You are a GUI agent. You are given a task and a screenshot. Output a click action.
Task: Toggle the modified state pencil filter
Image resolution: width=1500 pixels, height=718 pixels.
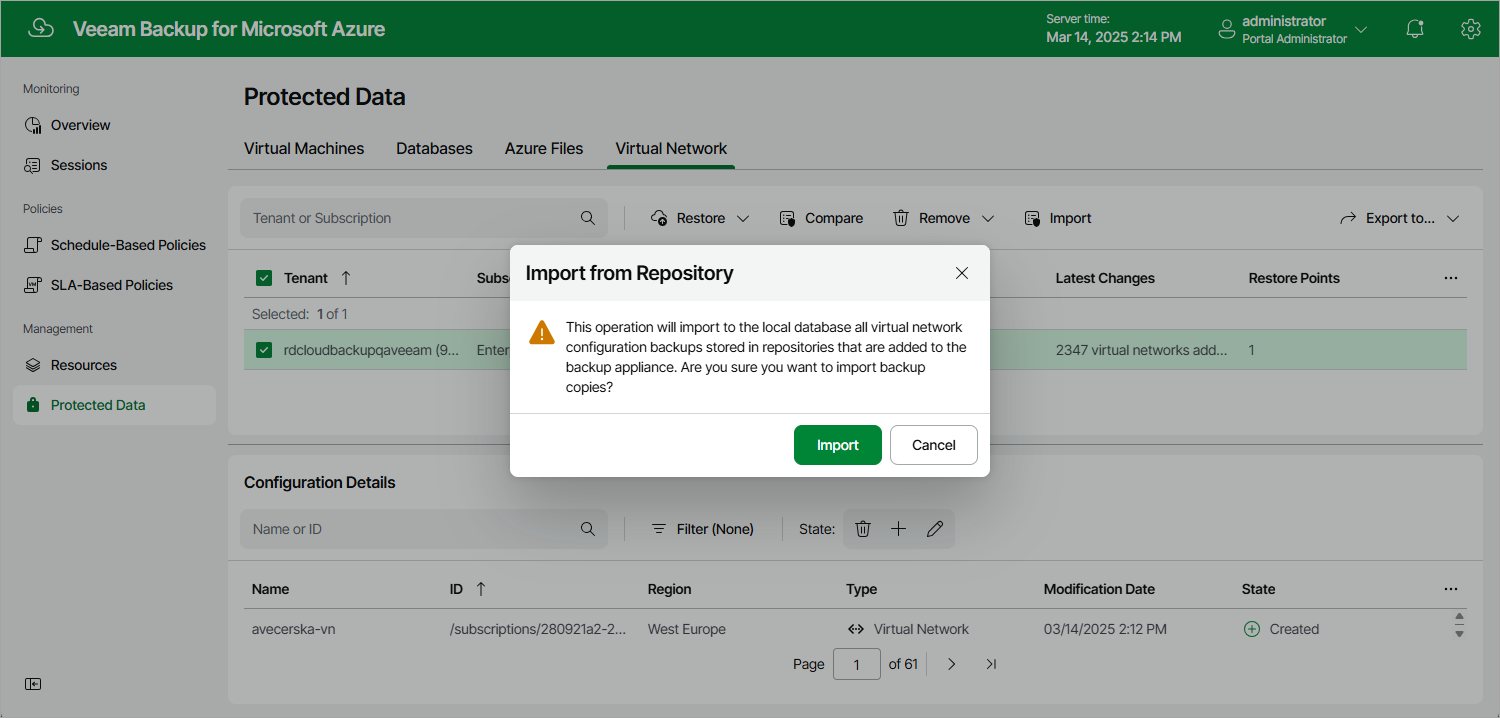(935, 529)
